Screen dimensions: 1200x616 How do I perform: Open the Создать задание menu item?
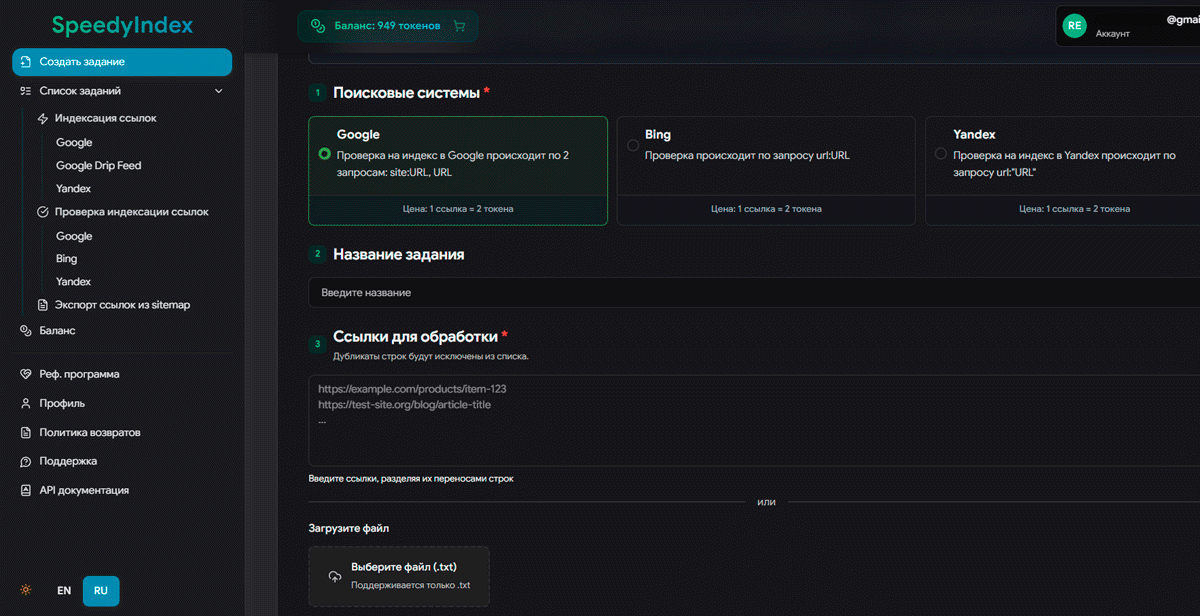click(x=122, y=62)
